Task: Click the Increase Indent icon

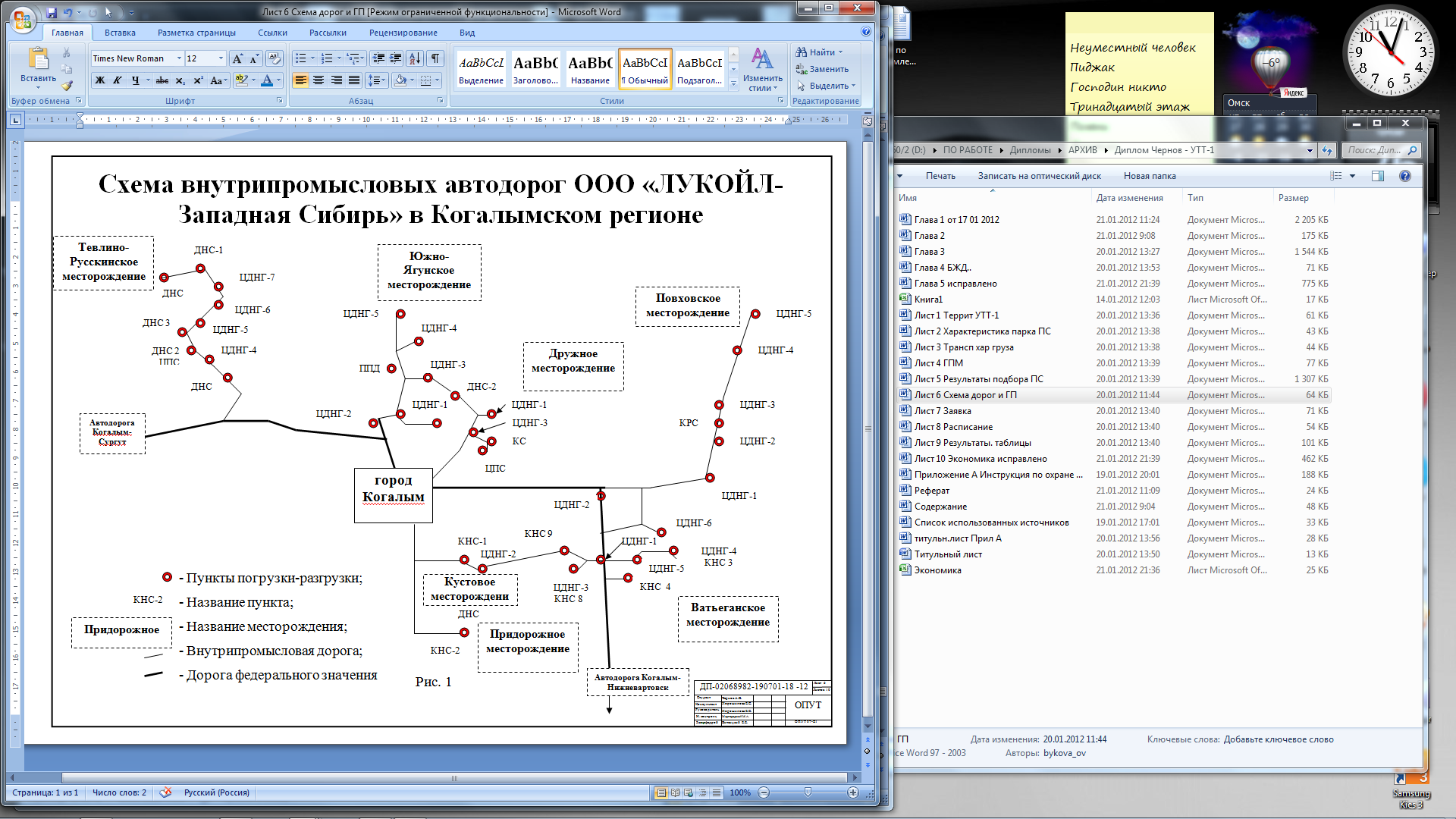Action: (396, 58)
